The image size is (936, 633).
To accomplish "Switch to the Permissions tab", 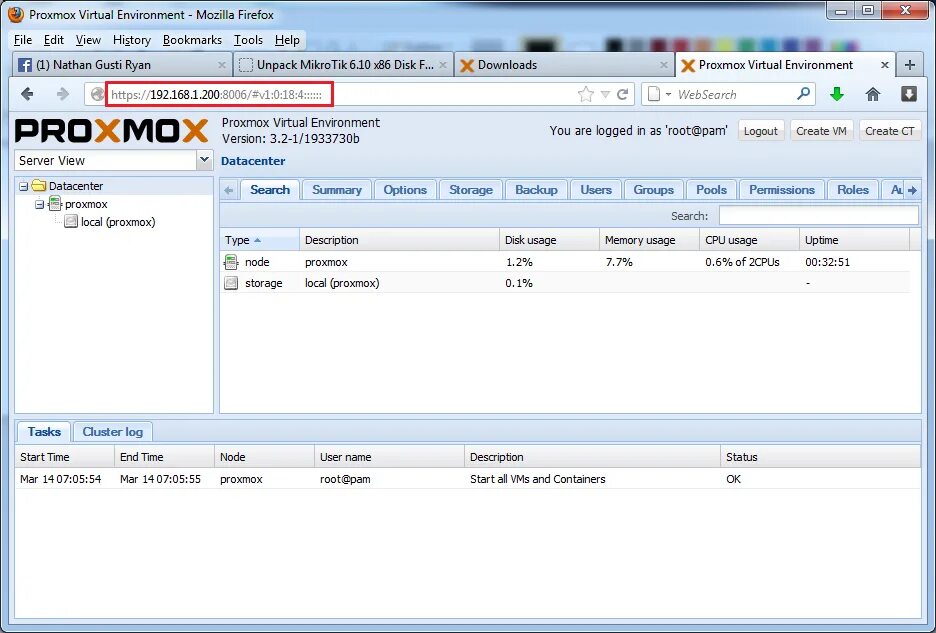I will tap(782, 190).
